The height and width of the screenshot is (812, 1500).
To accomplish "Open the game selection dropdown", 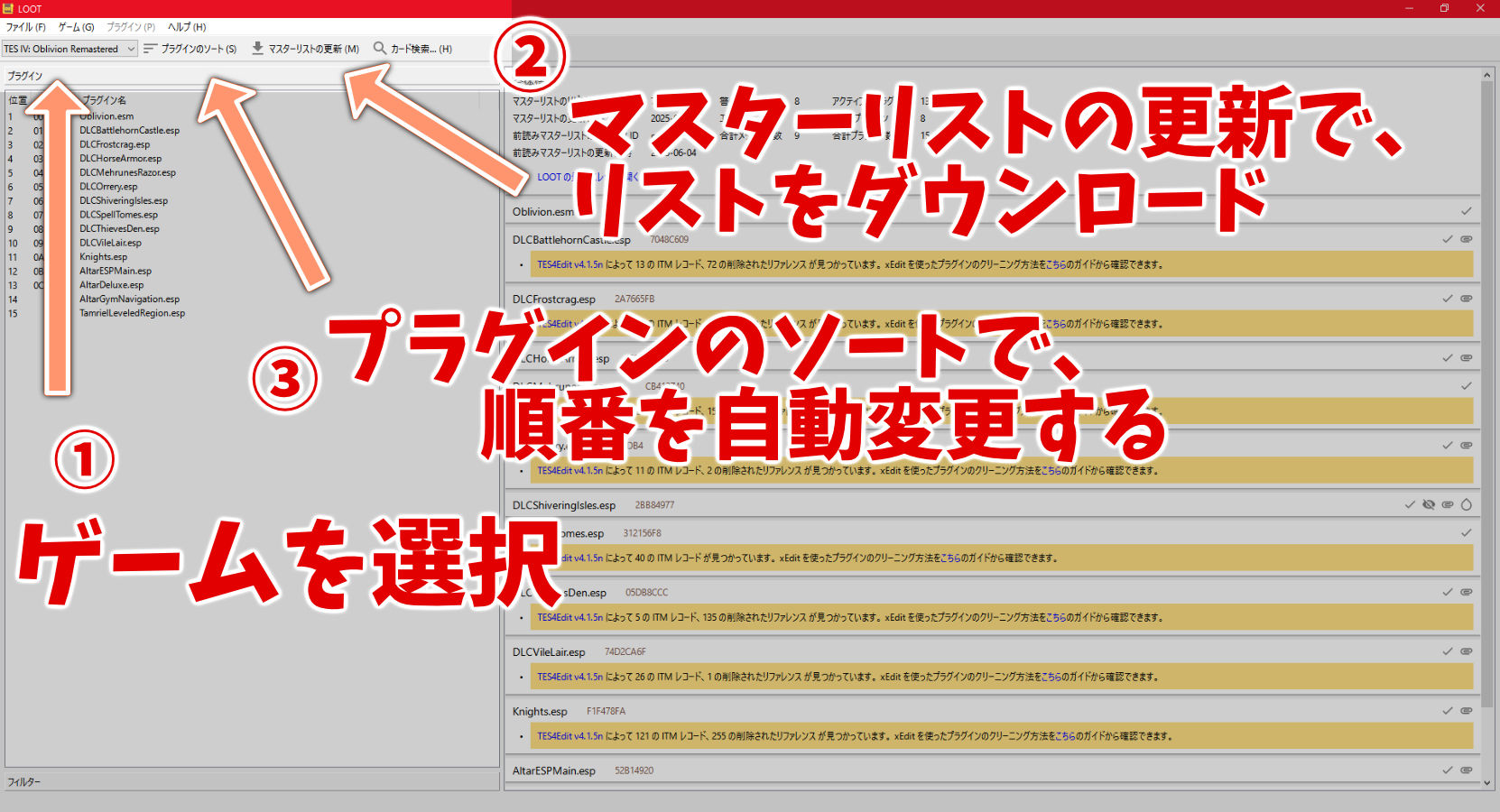I will pos(69,49).
